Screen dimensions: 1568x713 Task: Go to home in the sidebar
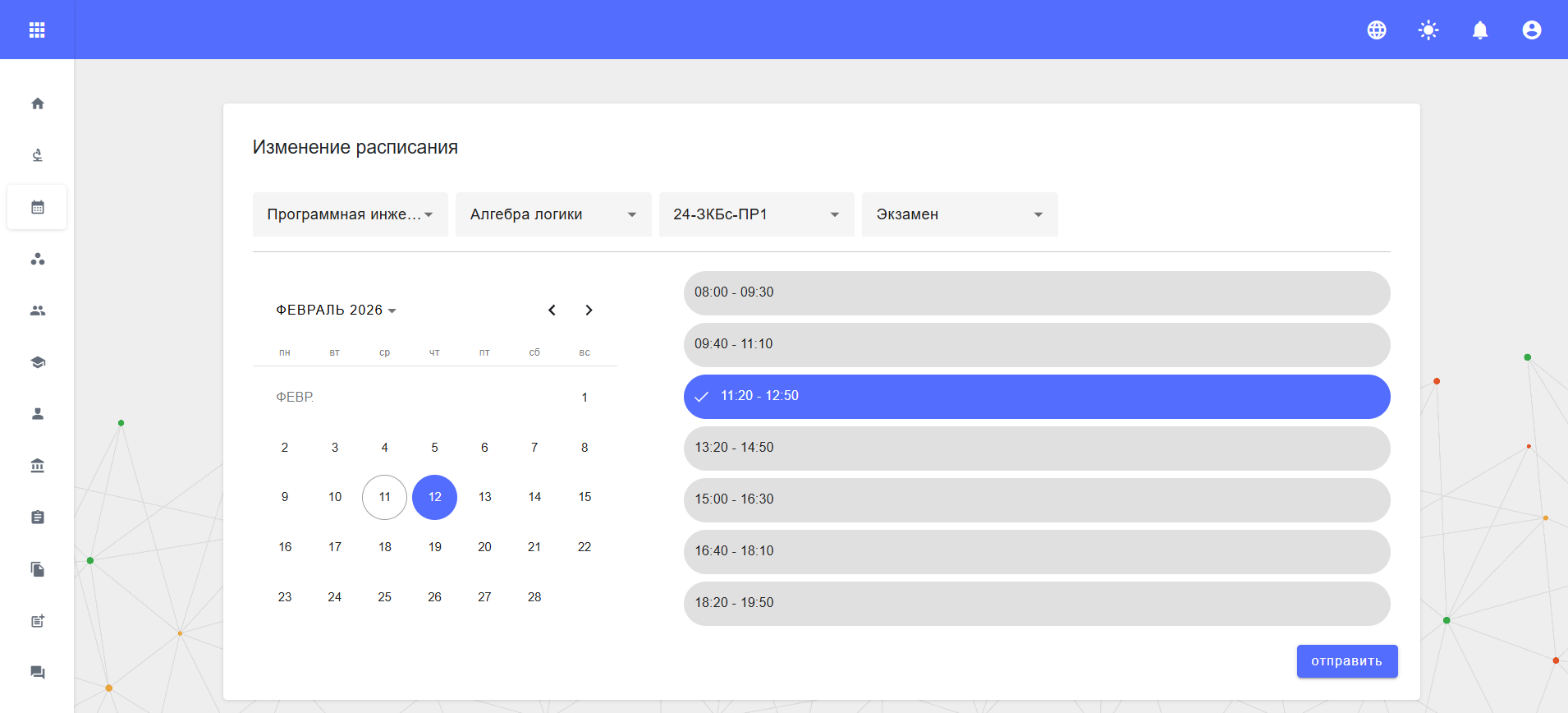[x=38, y=103]
